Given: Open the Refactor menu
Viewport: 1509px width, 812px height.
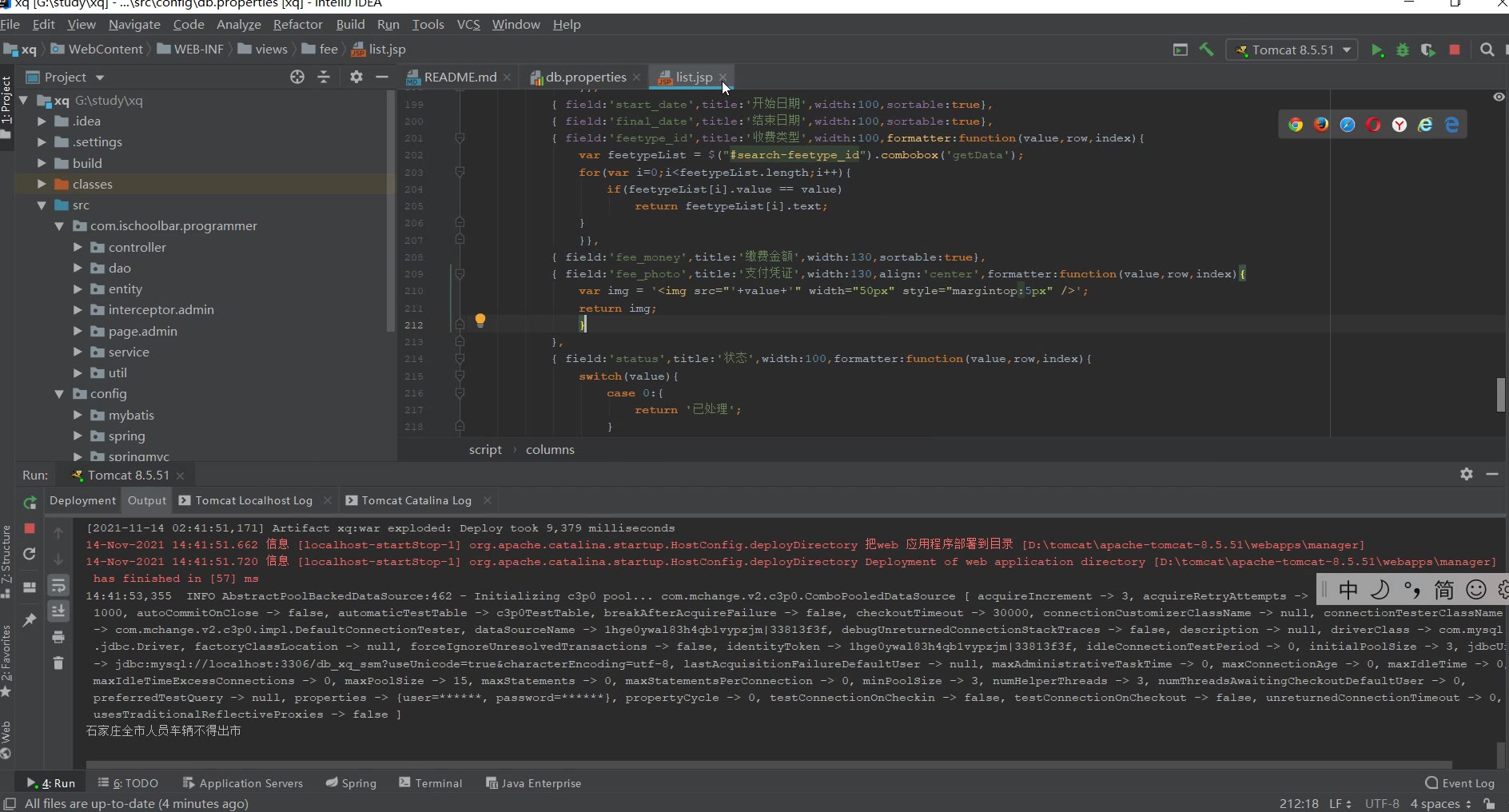Looking at the screenshot, I should [x=297, y=25].
